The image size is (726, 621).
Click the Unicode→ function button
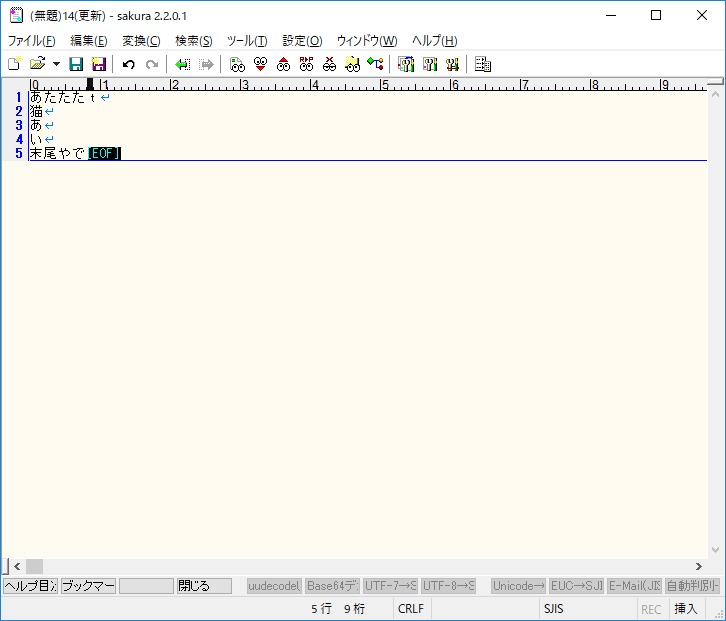(518, 586)
